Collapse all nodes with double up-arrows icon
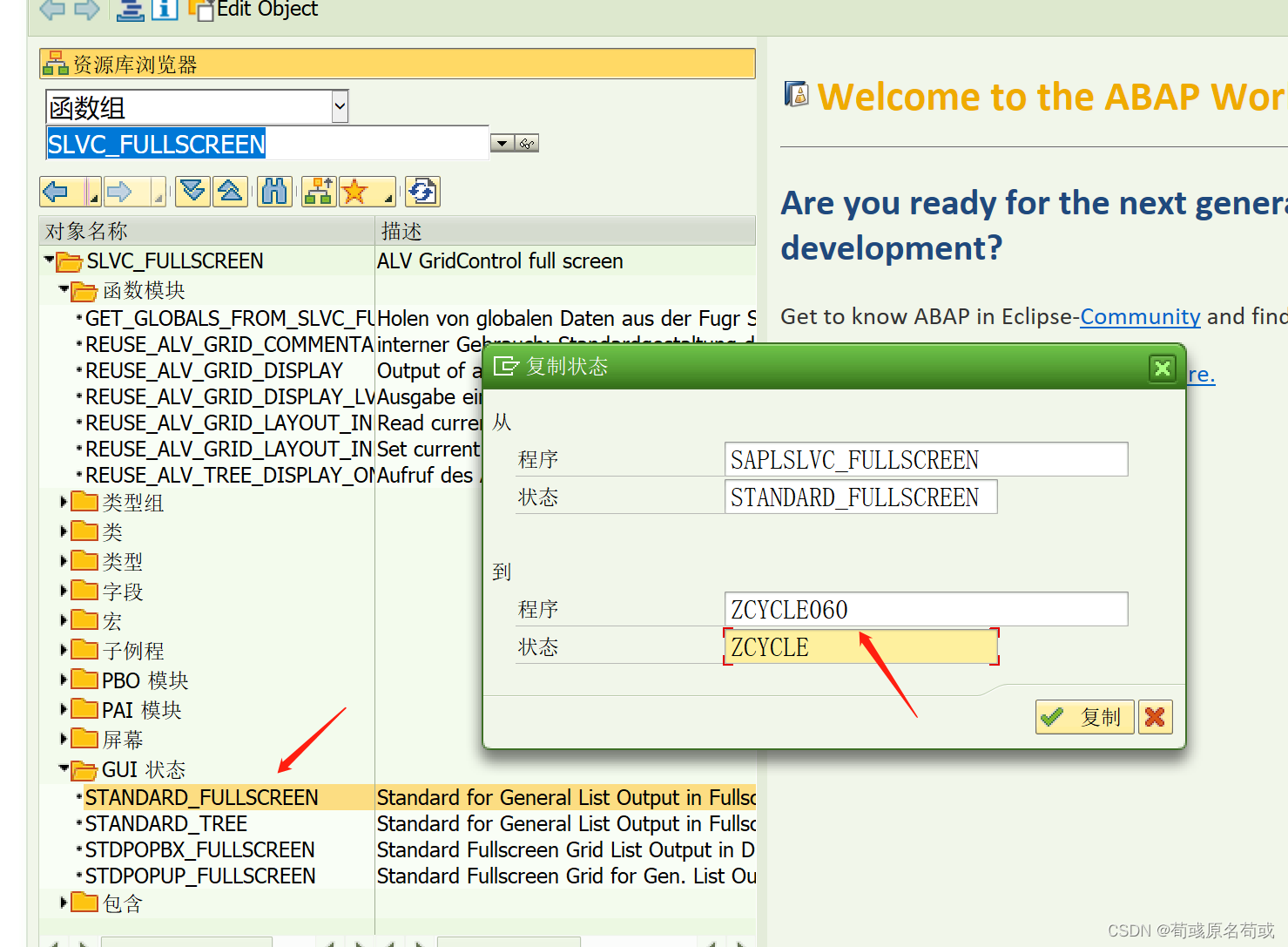 230,191
